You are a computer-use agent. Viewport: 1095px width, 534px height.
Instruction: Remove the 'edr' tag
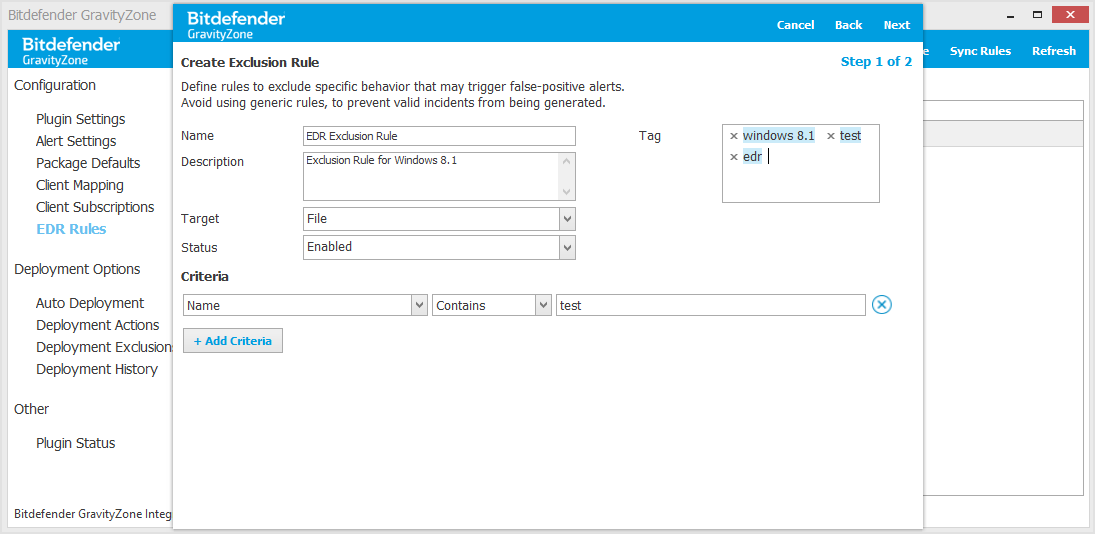coord(733,157)
